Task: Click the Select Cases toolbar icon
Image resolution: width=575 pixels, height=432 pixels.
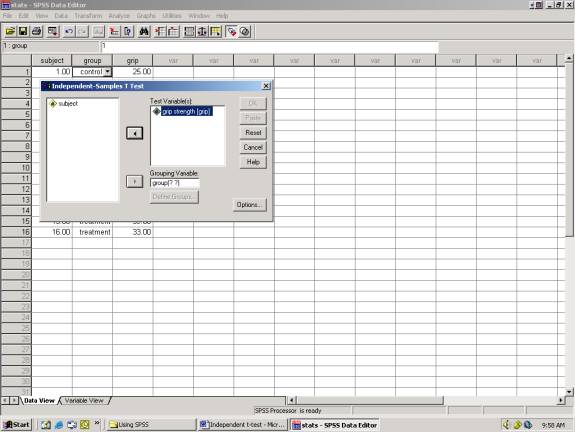Action: pyautogui.click(x=216, y=32)
